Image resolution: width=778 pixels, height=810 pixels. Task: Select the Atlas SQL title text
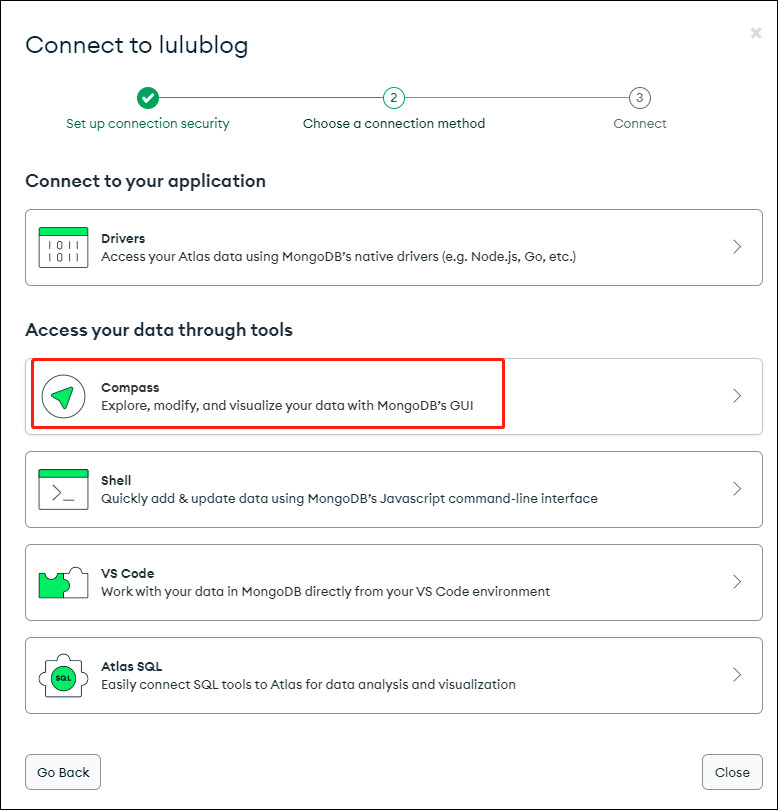pyautogui.click(x=131, y=666)
